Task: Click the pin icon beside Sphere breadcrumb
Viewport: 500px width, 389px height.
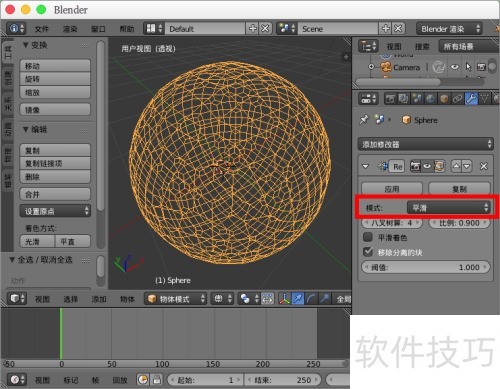Action: (x=364, y=119)
